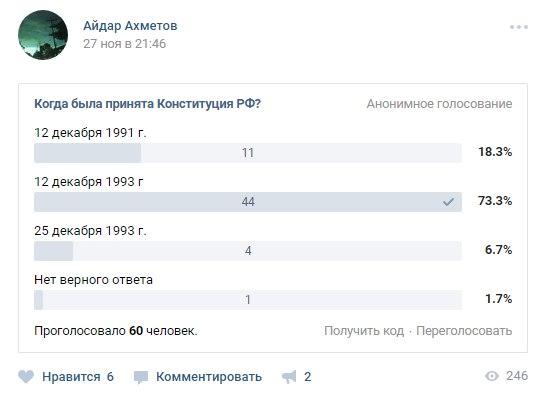The image size is (547, 396).
Task: Click the eye views icon
Action: [x=492, y=376]
